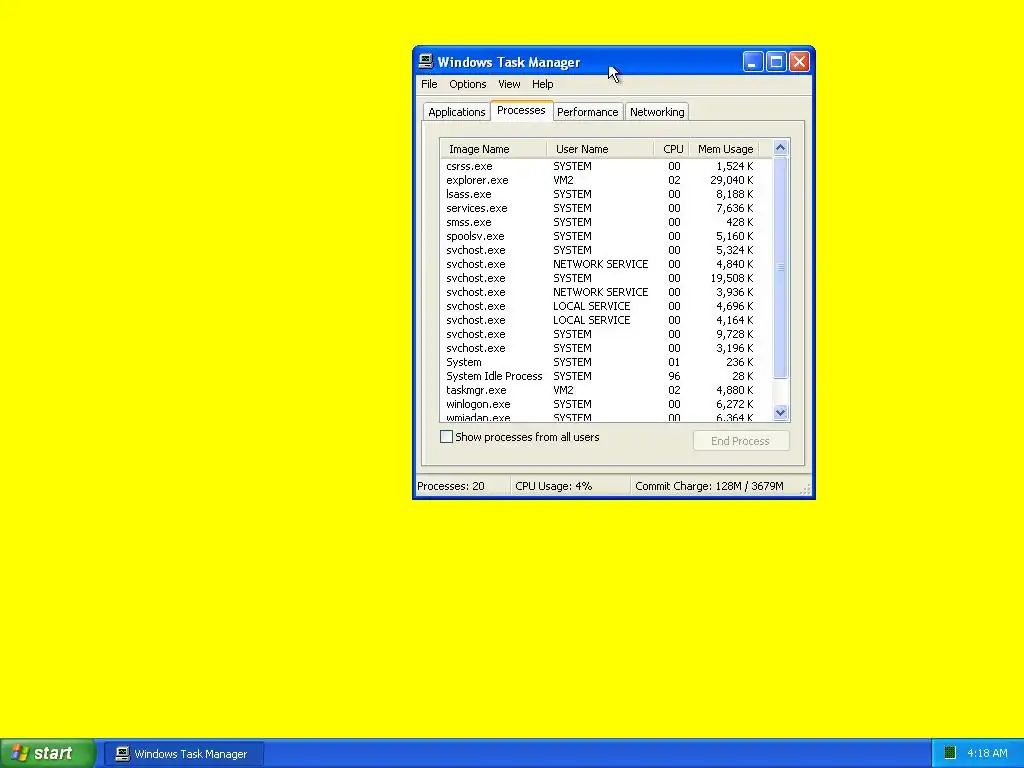
Task: Switch to the Performance tab
Action: click(588, 112)
